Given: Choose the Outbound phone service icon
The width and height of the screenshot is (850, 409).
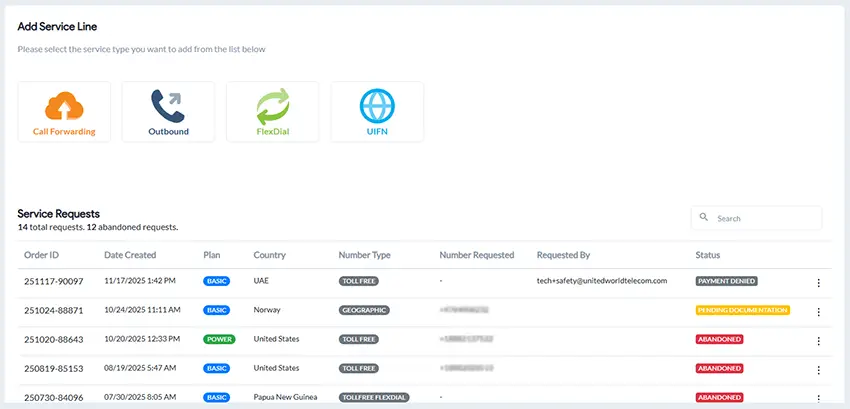Looking at the screenshot, I should [x=168, y=106].
